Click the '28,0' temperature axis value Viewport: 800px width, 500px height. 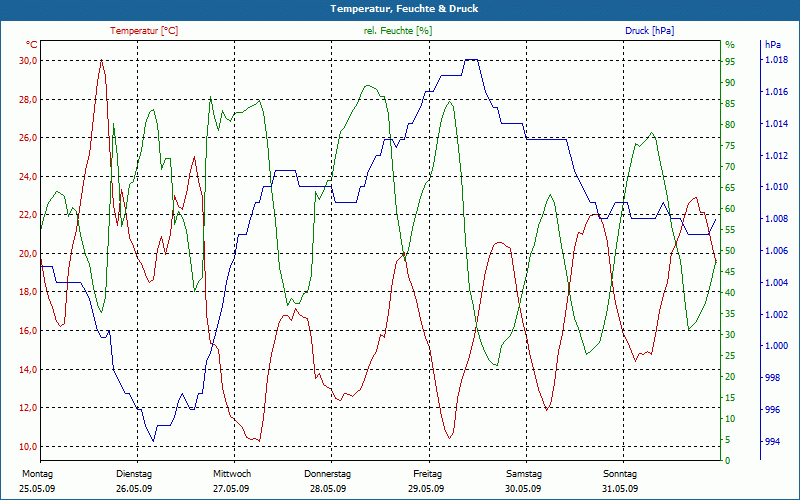(x=28, y=99)
